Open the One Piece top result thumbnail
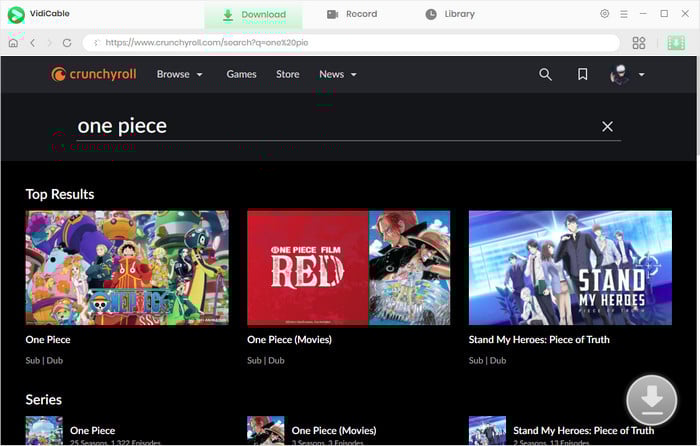Screen dimensions: 700x446 click(x=127, y=268)
